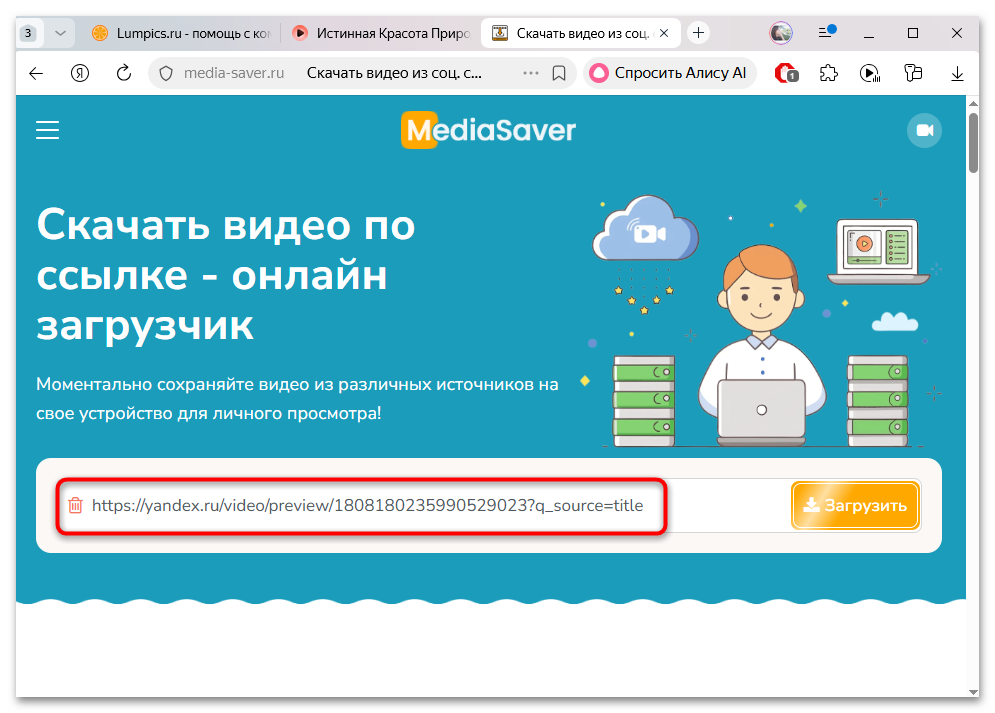Click the page scrollbar thumb
Viewport: 995px width, 713px height.
click(973, 142)
